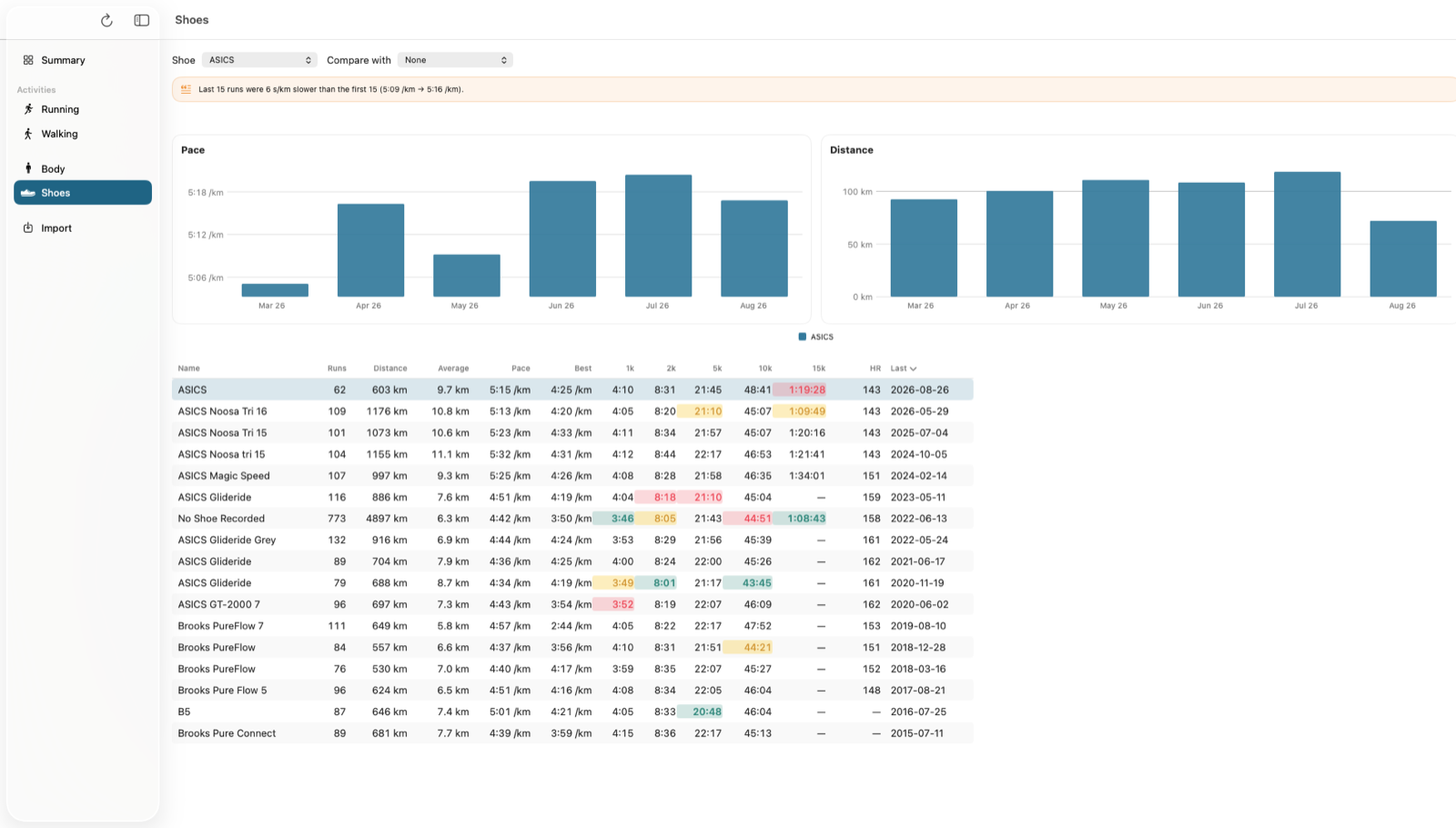1456x828 pixels.
Task: Select the ASICS Glideride row with 89 runs
Action: point(572,561)
